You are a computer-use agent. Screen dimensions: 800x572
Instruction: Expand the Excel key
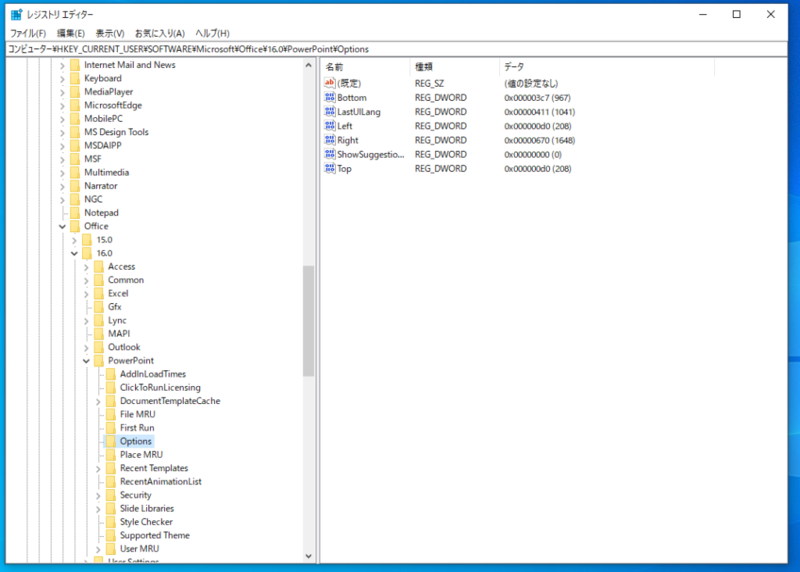[86, 294]
